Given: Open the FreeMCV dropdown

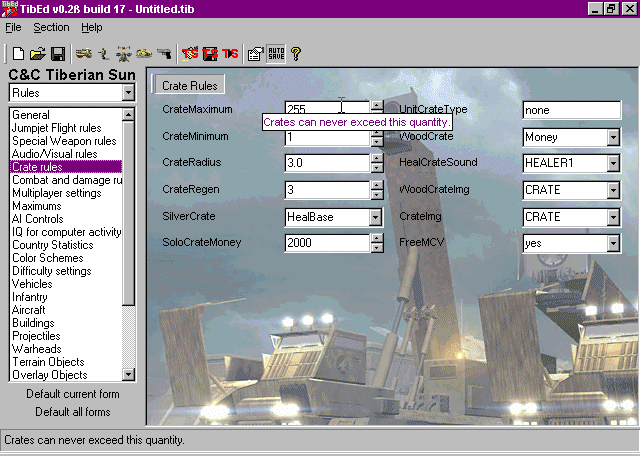Looking at the screenshot, I should pos(612,243).
